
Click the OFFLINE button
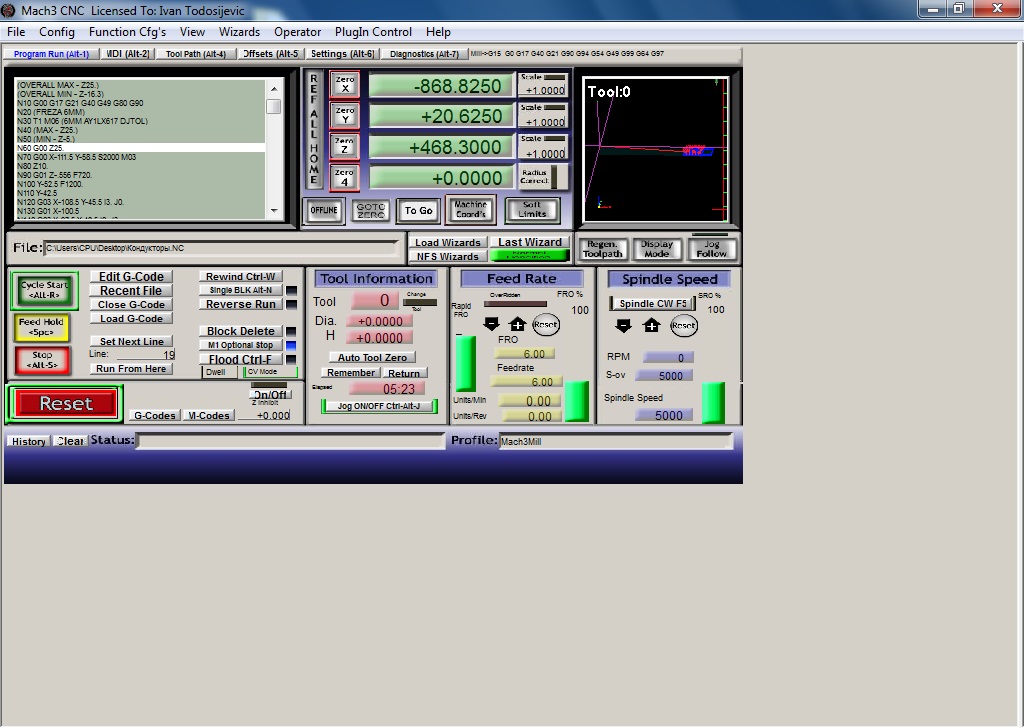pyautogui.click(x=324, y=210)
